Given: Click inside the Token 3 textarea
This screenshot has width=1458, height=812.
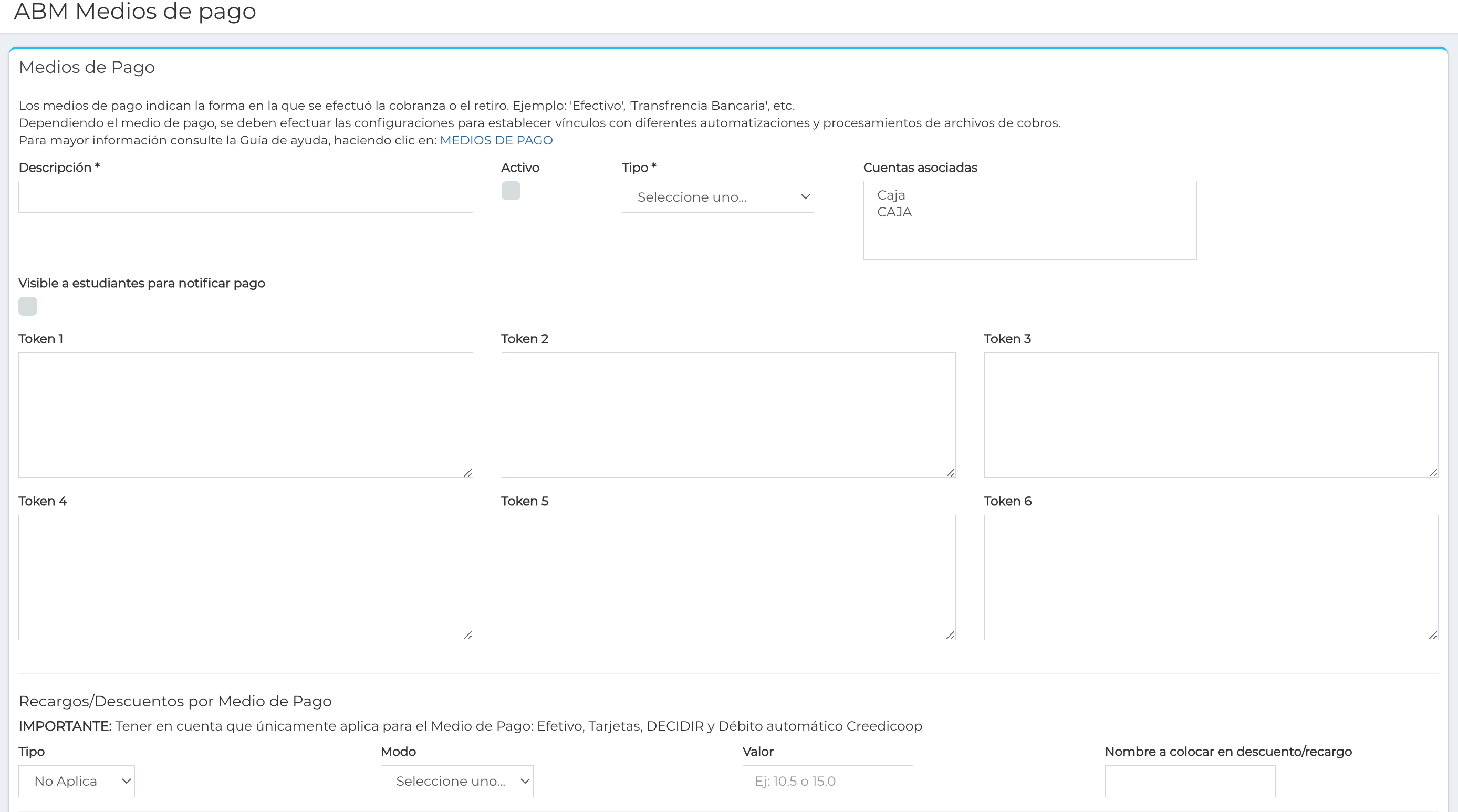Looking at the screenshot, I should (1211, 415).
